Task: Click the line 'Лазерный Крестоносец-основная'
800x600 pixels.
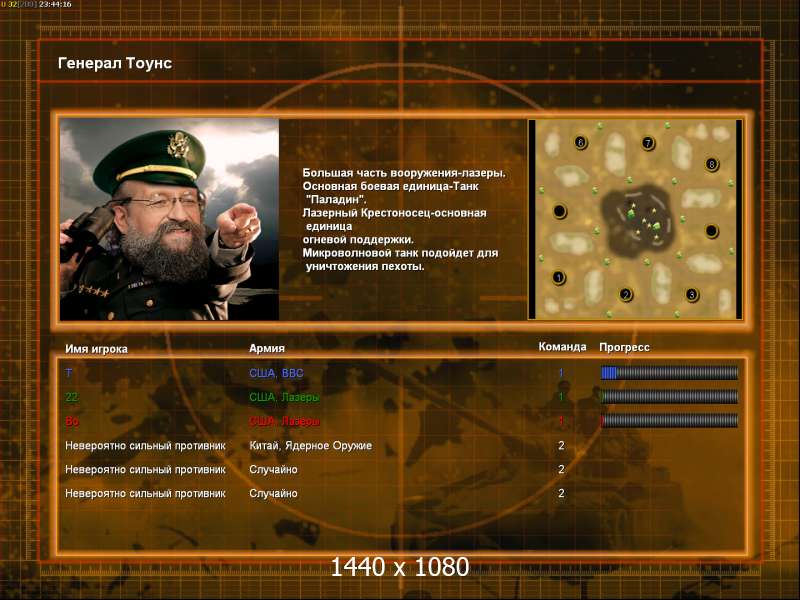Action: pos(394,213)
